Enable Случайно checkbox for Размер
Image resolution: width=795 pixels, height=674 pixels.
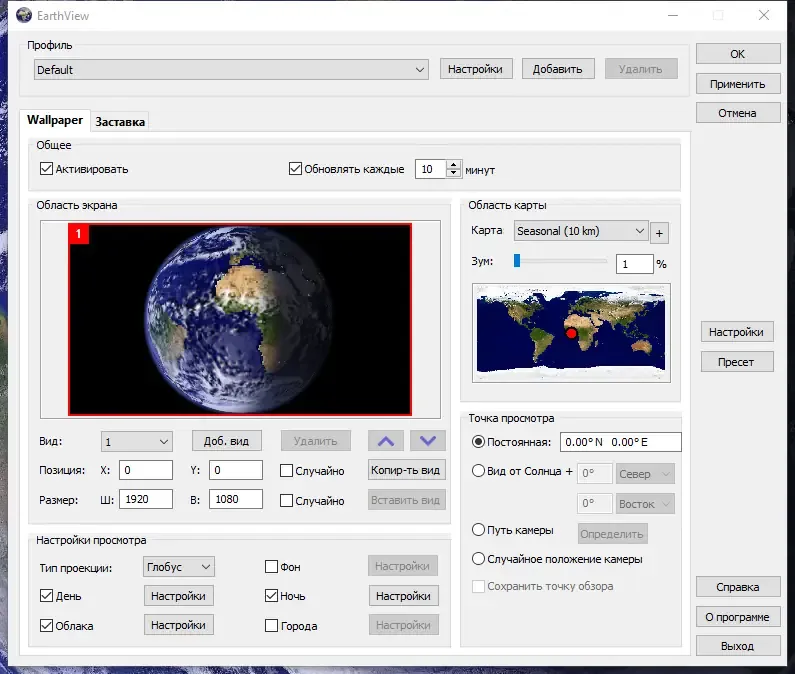point(286,501)
